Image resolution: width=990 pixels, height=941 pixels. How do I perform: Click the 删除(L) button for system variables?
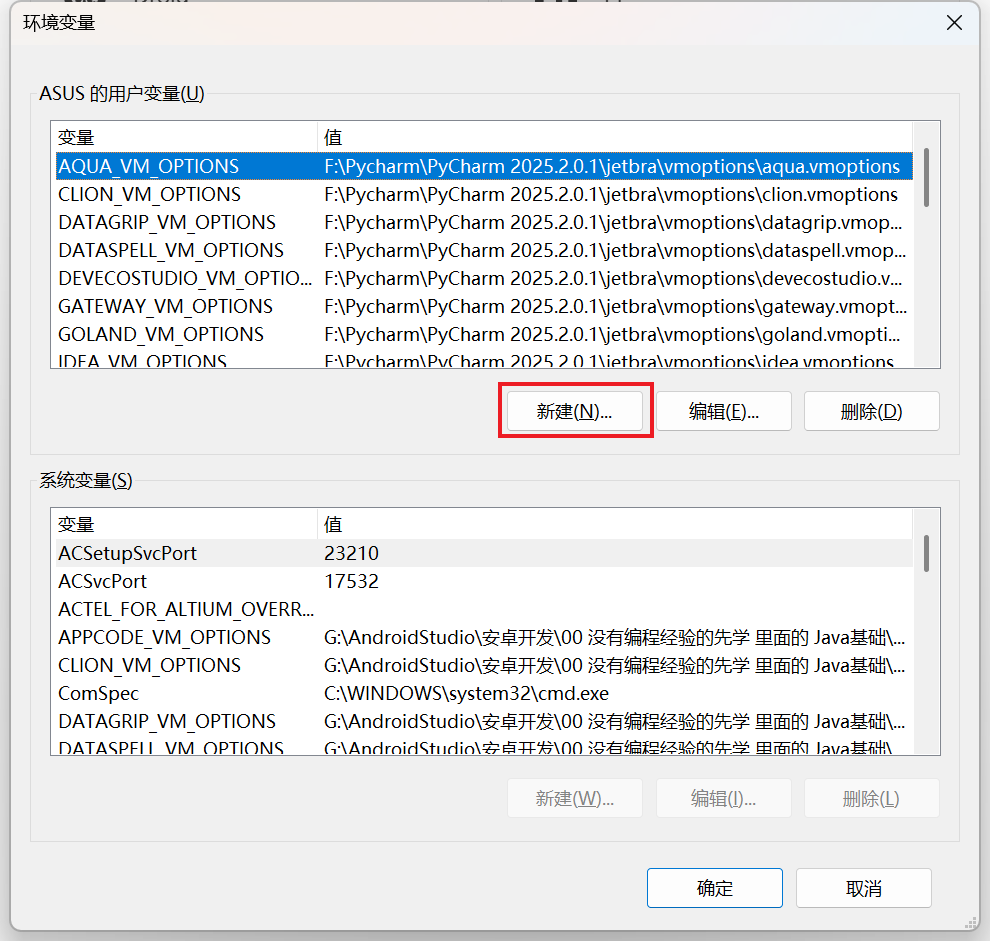pyautogui.click(x=871, y=798)
